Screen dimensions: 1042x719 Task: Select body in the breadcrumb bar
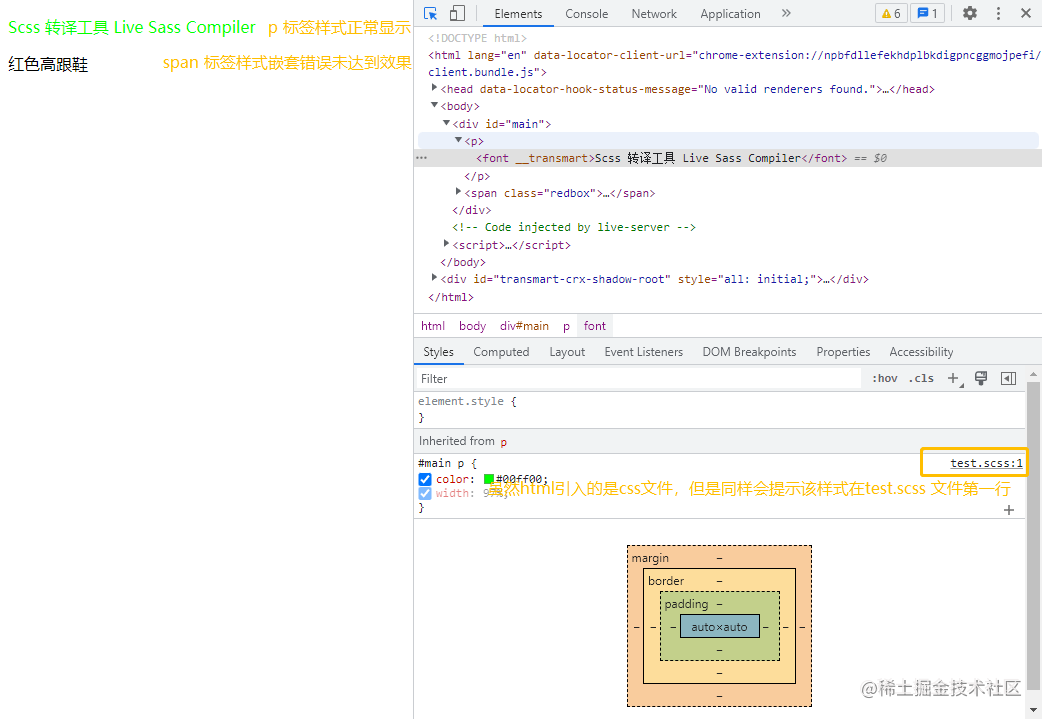coord(472,326)
